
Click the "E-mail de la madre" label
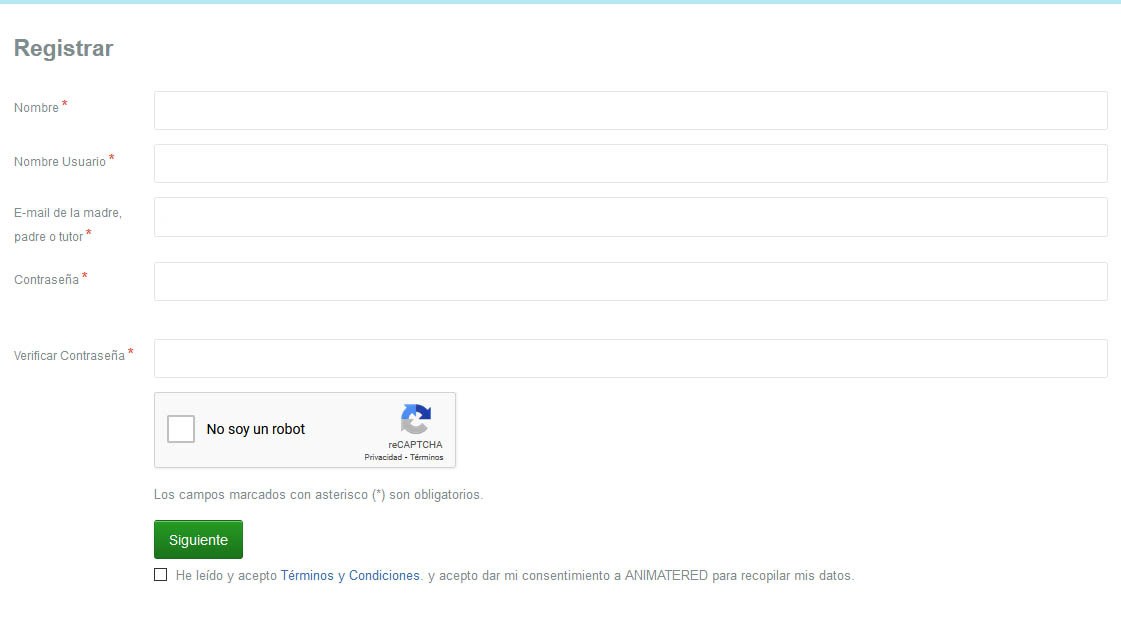point(68,213)
